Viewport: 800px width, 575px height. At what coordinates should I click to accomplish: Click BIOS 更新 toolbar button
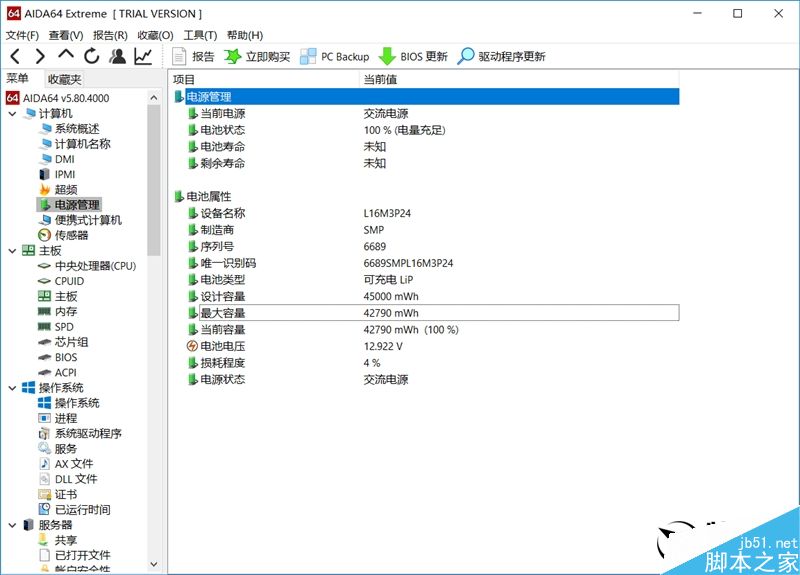point(414,57)
